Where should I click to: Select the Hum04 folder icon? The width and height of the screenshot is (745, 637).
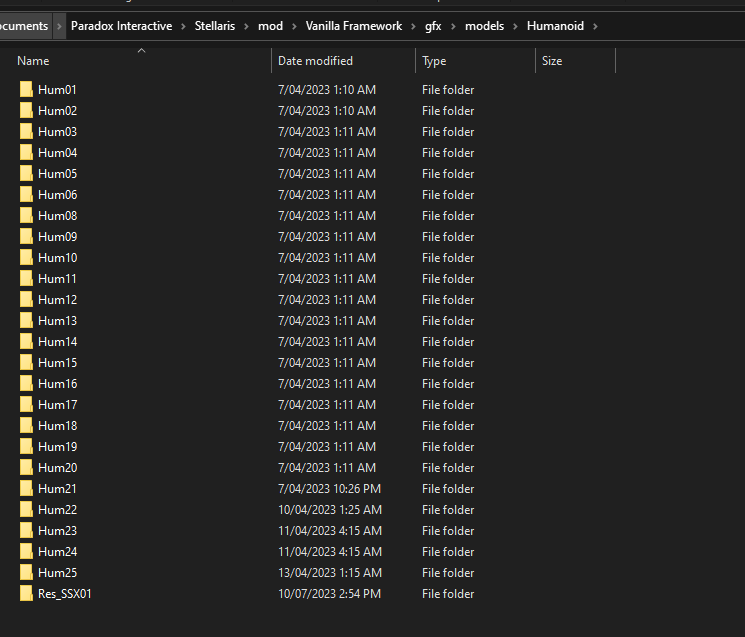coord(26,152)
